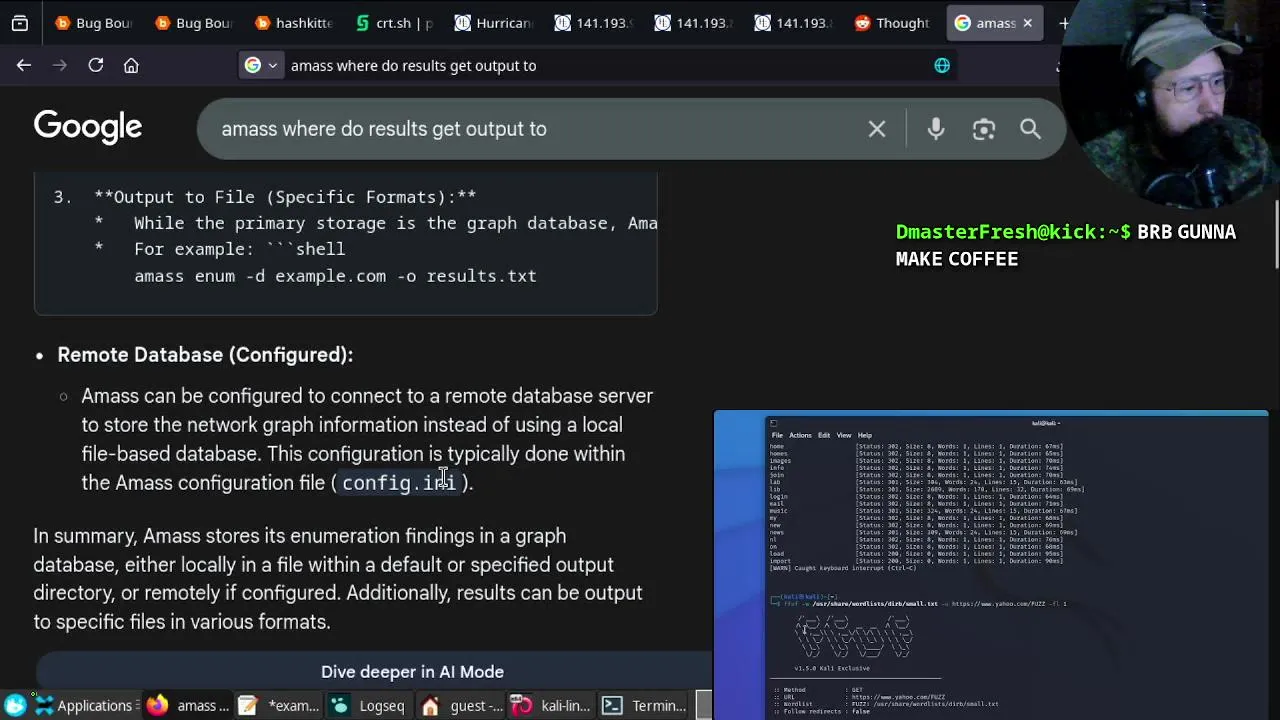Click the Google logo
Screen dimensions: 1280x720
pyautogui.click(x=88, y=127)
